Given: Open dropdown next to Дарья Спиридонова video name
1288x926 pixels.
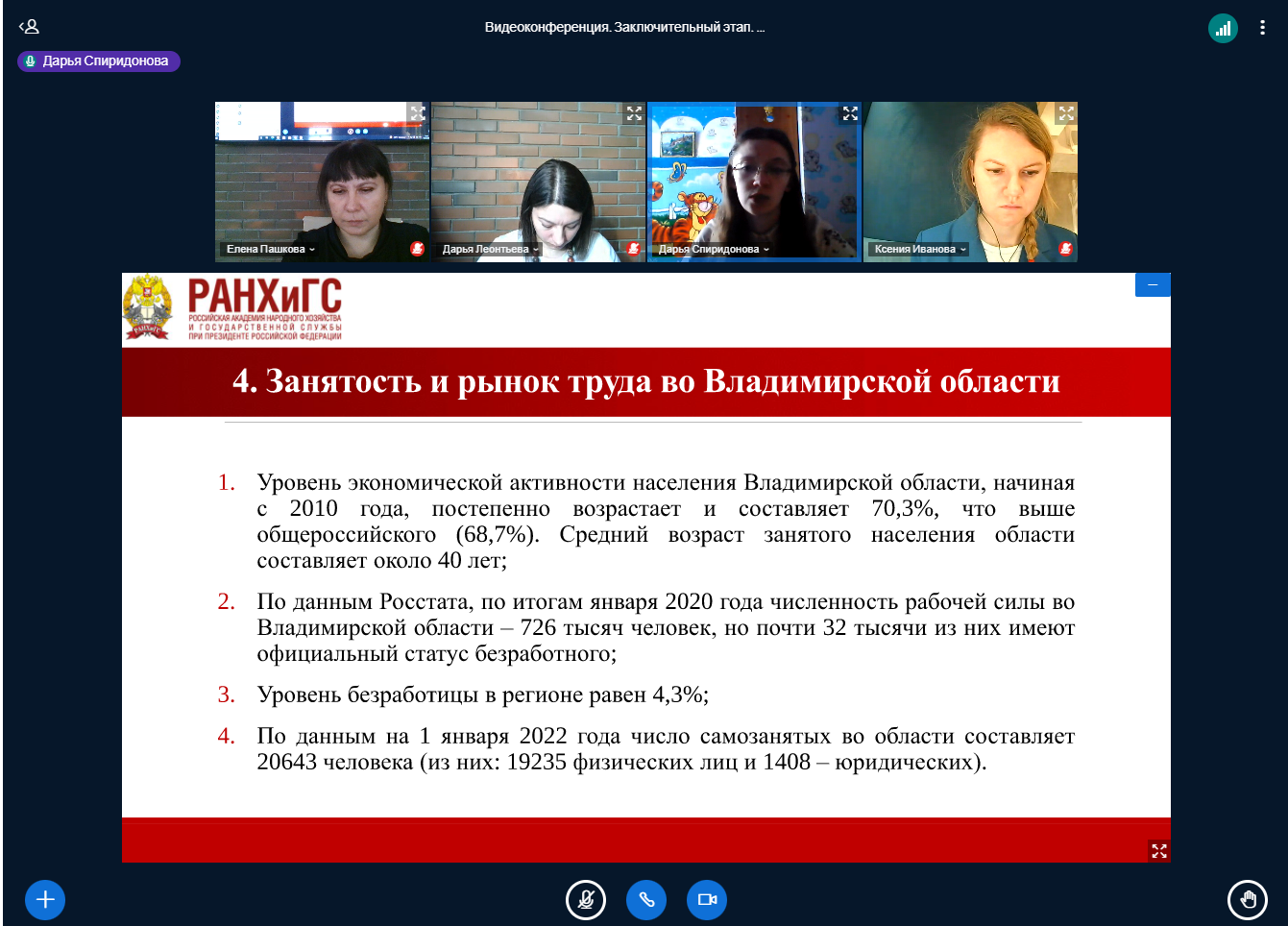Looking at the screenshot, I should [766, 250].
